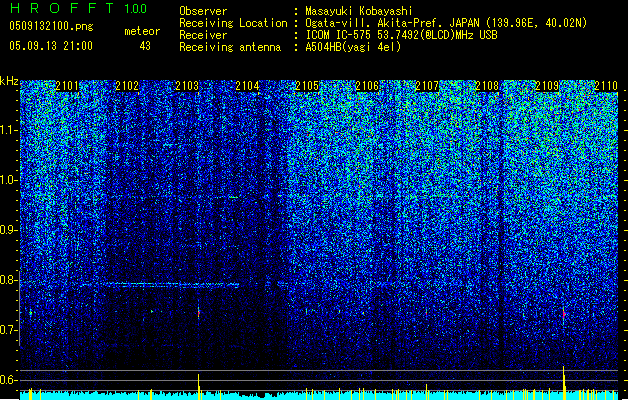Click the 0.9 kHz axis tick label
Screen dimensions: 629x400
click(9, 230)
